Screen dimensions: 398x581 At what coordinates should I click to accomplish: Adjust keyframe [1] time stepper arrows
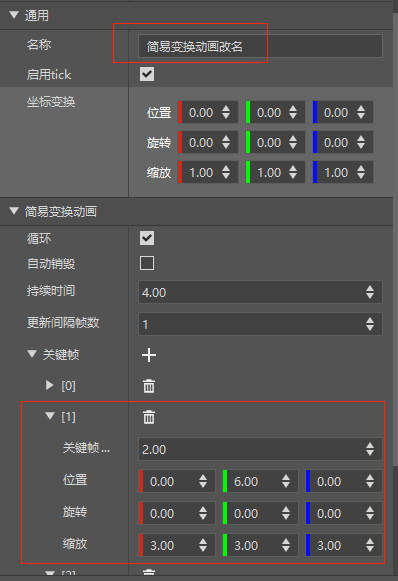[370, 449]
